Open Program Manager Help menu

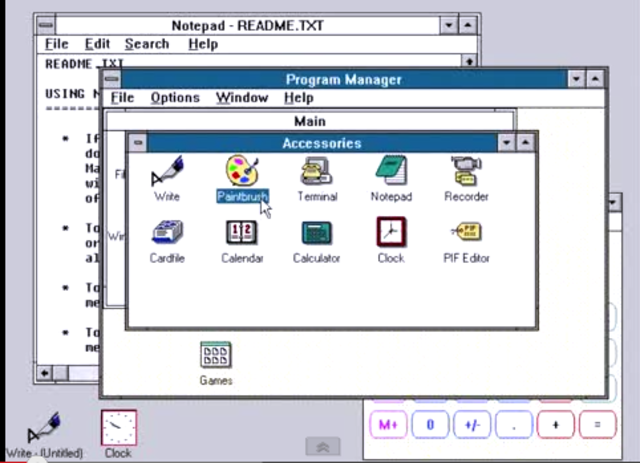point(299,98)
